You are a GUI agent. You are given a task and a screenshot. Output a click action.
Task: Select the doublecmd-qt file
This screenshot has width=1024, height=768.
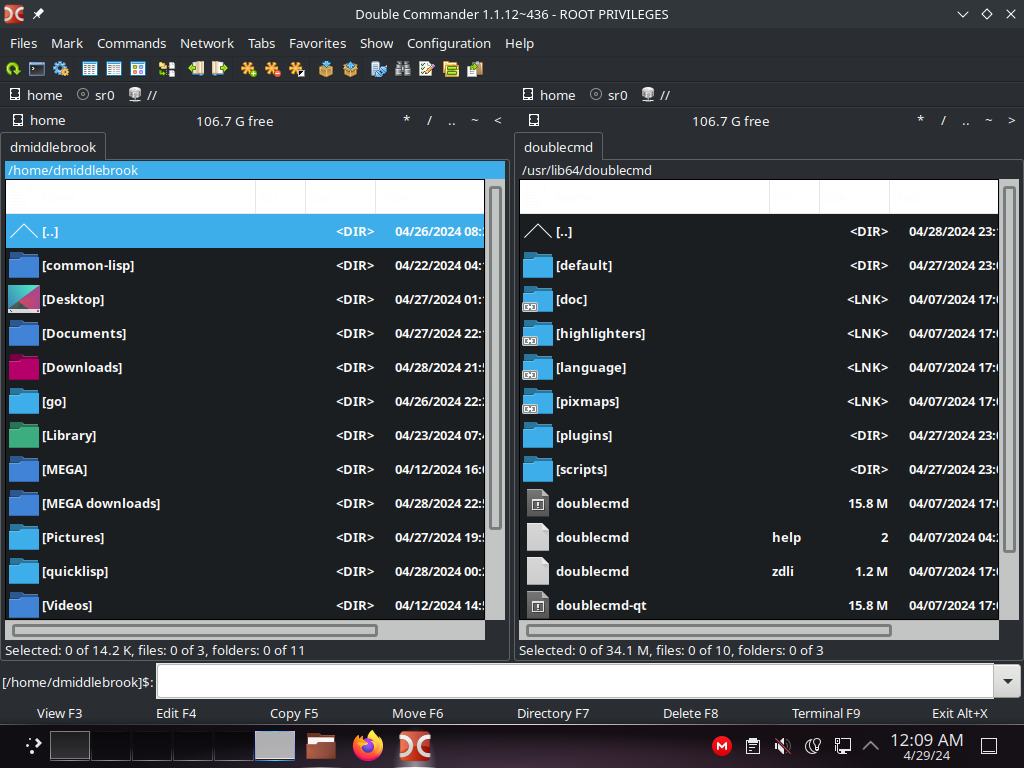point(759,605)
